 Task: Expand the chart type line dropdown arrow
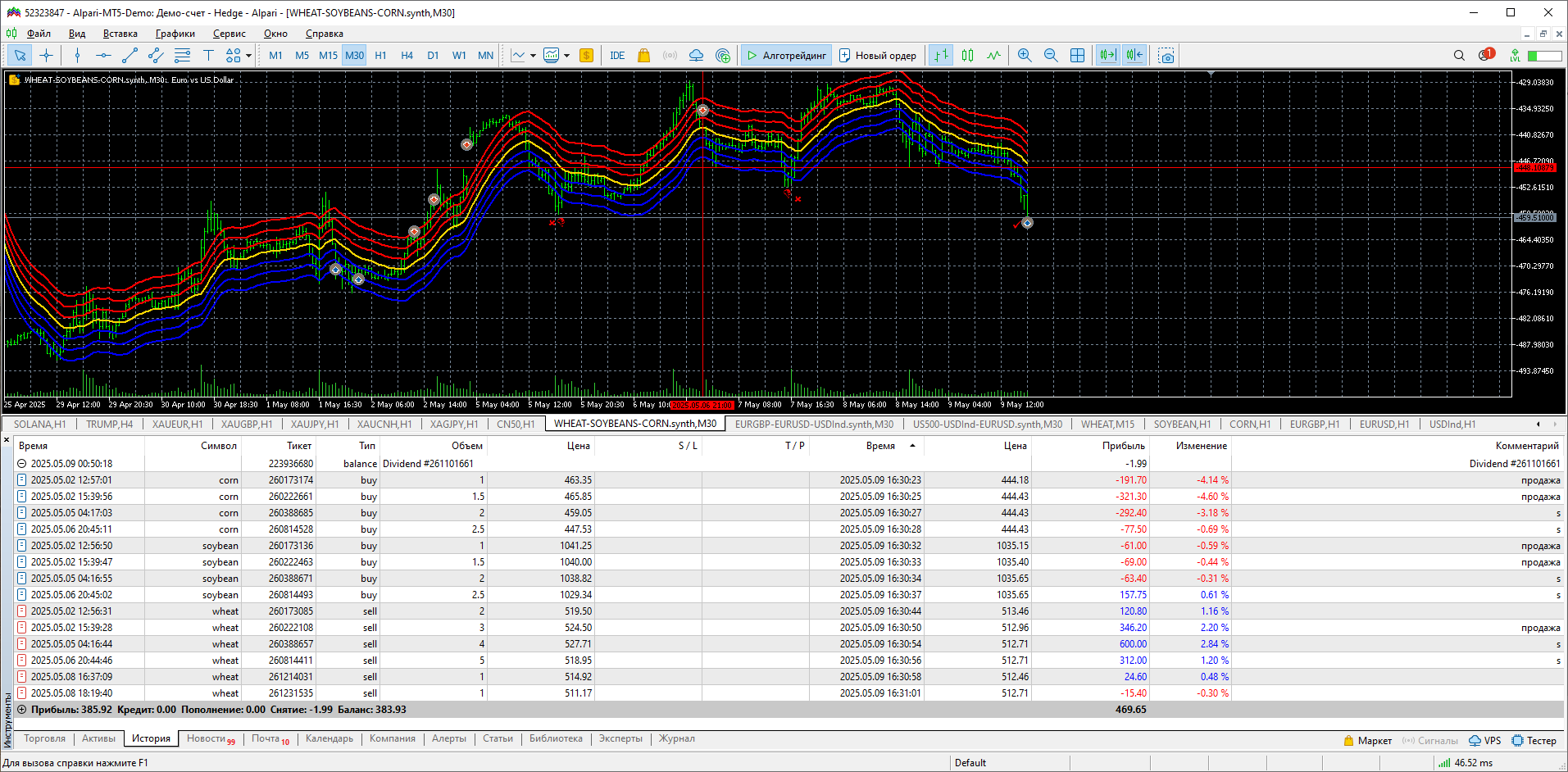click(x=533, y=56)
